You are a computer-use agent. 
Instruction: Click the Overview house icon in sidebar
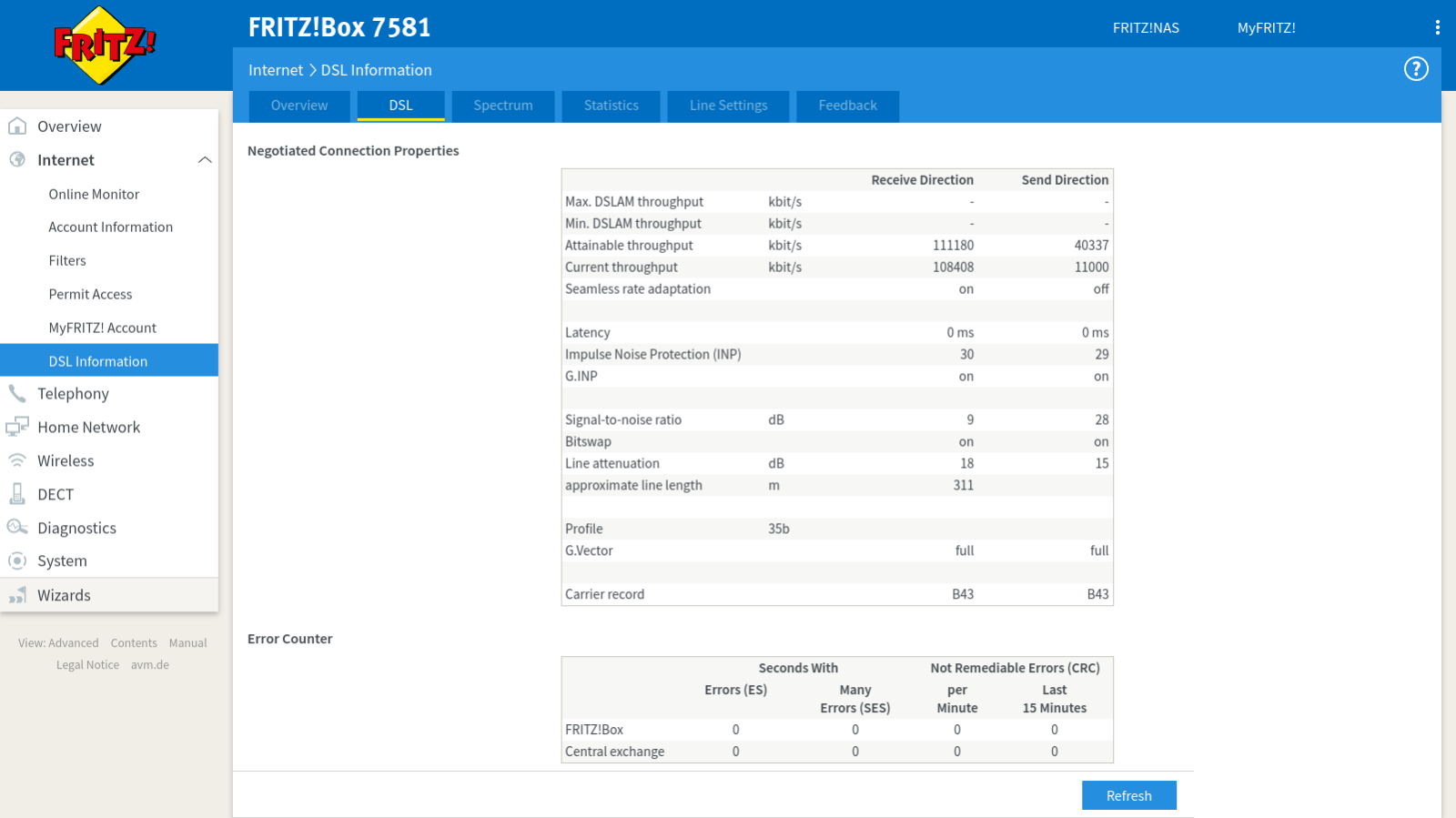tap(17, 126)
